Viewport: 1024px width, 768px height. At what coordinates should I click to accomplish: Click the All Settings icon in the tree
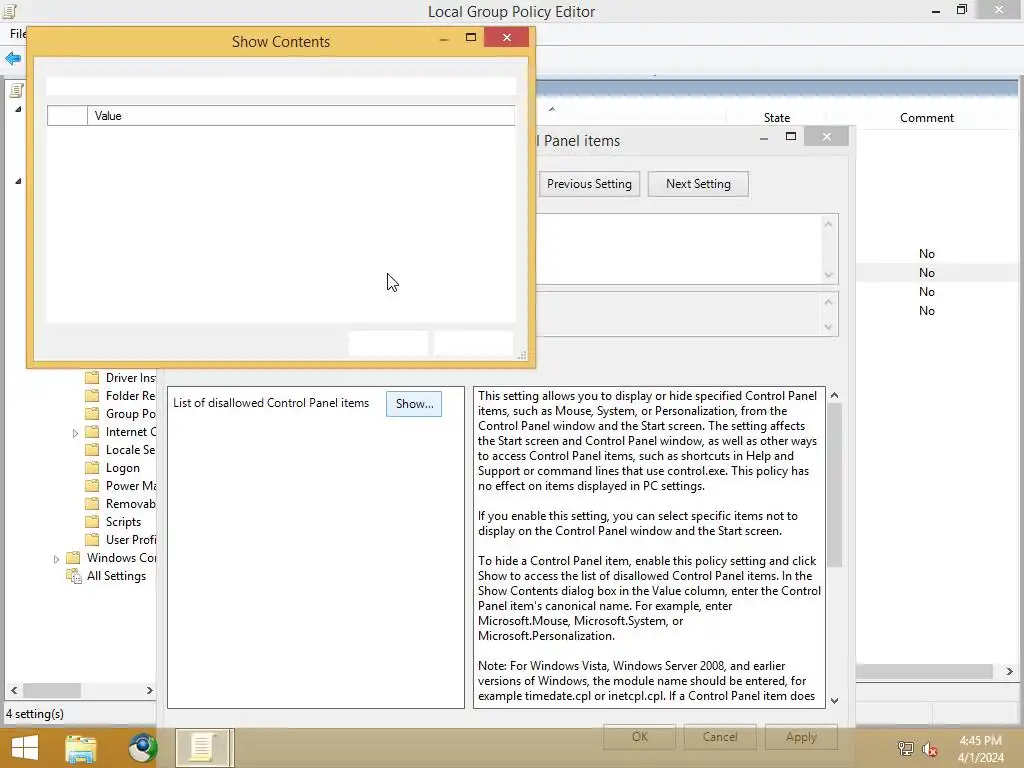pos(73,576)
